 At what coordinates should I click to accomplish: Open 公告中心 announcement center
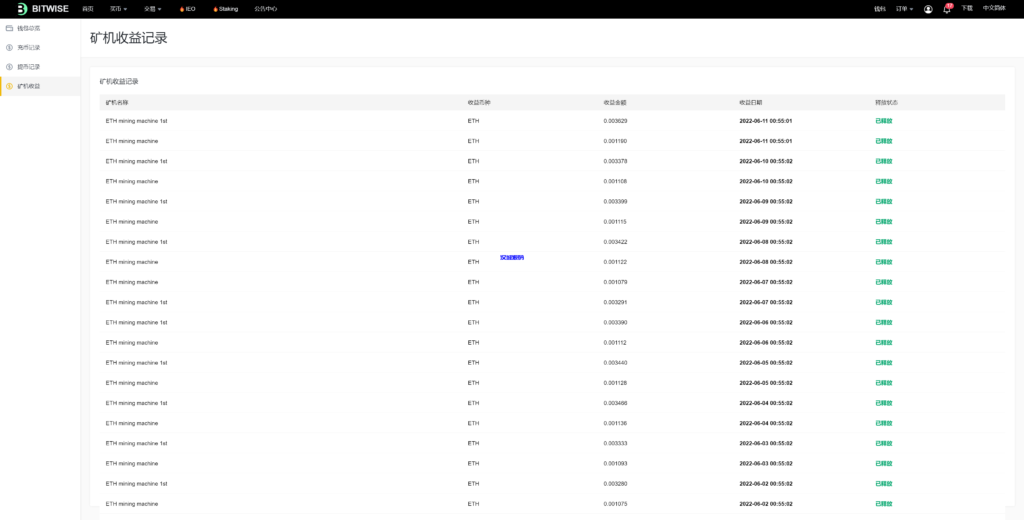[x=265, y=9]
